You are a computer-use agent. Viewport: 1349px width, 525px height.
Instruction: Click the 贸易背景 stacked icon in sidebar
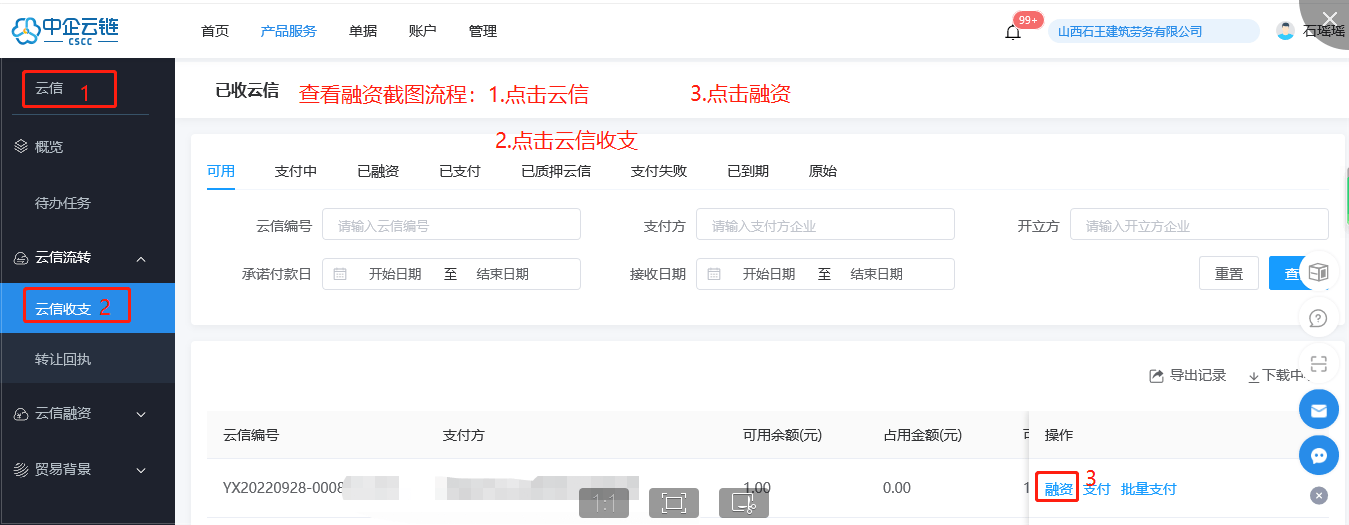22,469
